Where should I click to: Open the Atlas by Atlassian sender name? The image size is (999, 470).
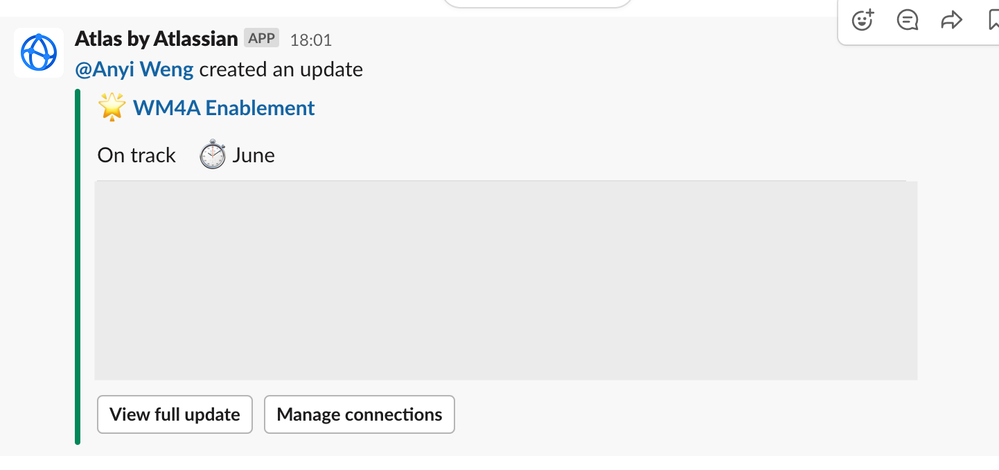156,39
